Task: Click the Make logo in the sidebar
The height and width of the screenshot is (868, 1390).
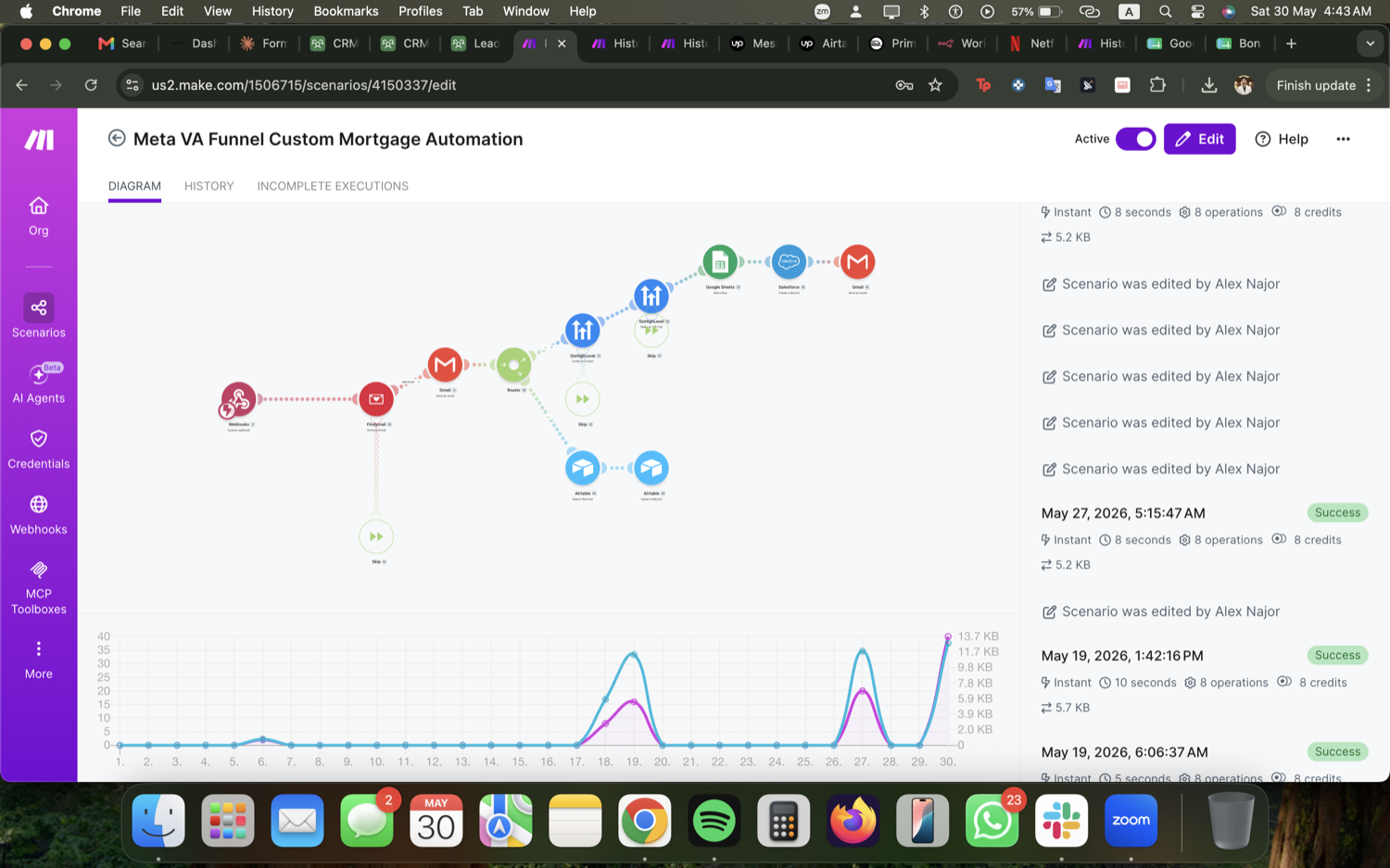Action: point(39,140)
